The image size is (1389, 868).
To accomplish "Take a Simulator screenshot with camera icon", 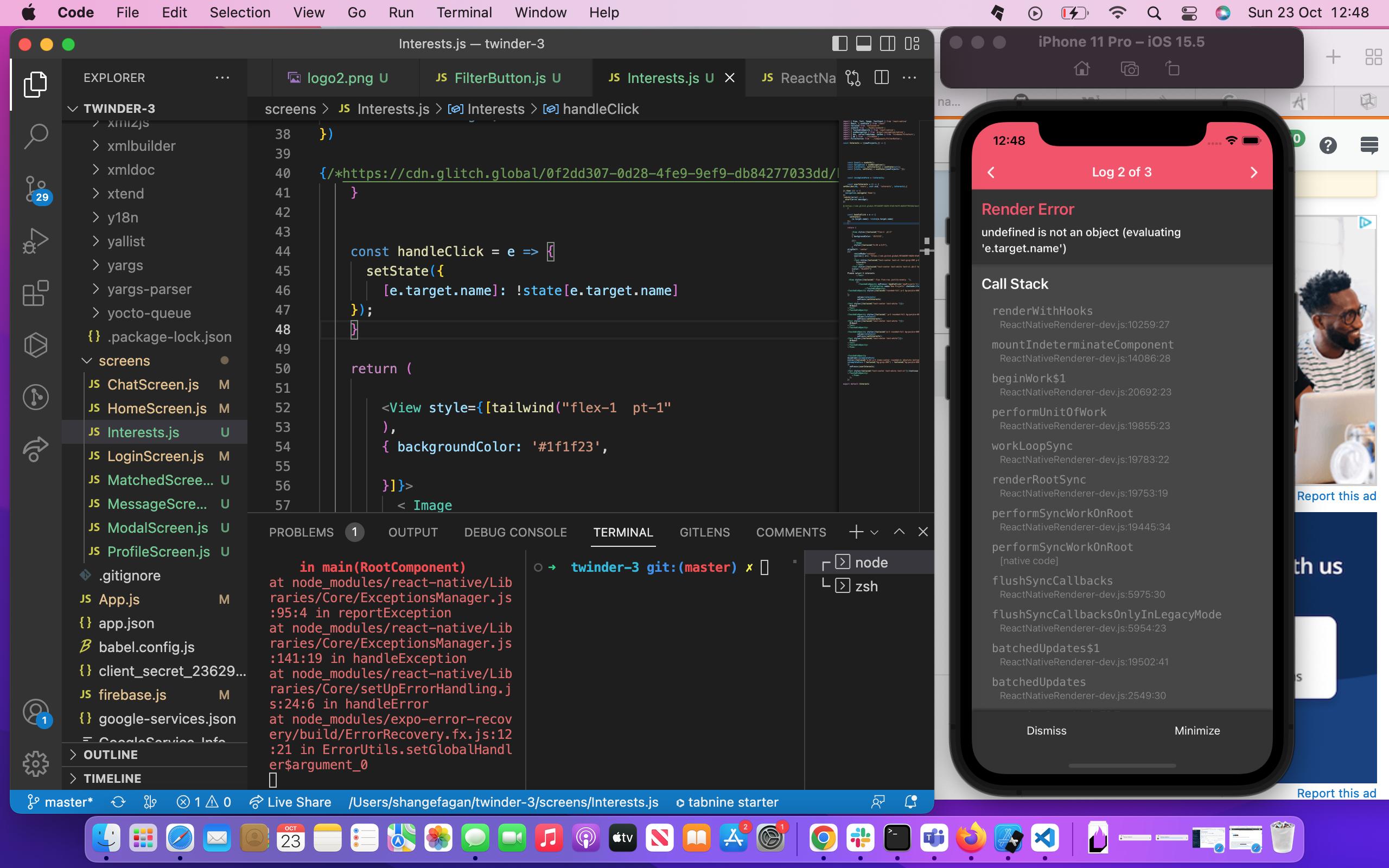I will point(1130,69).
